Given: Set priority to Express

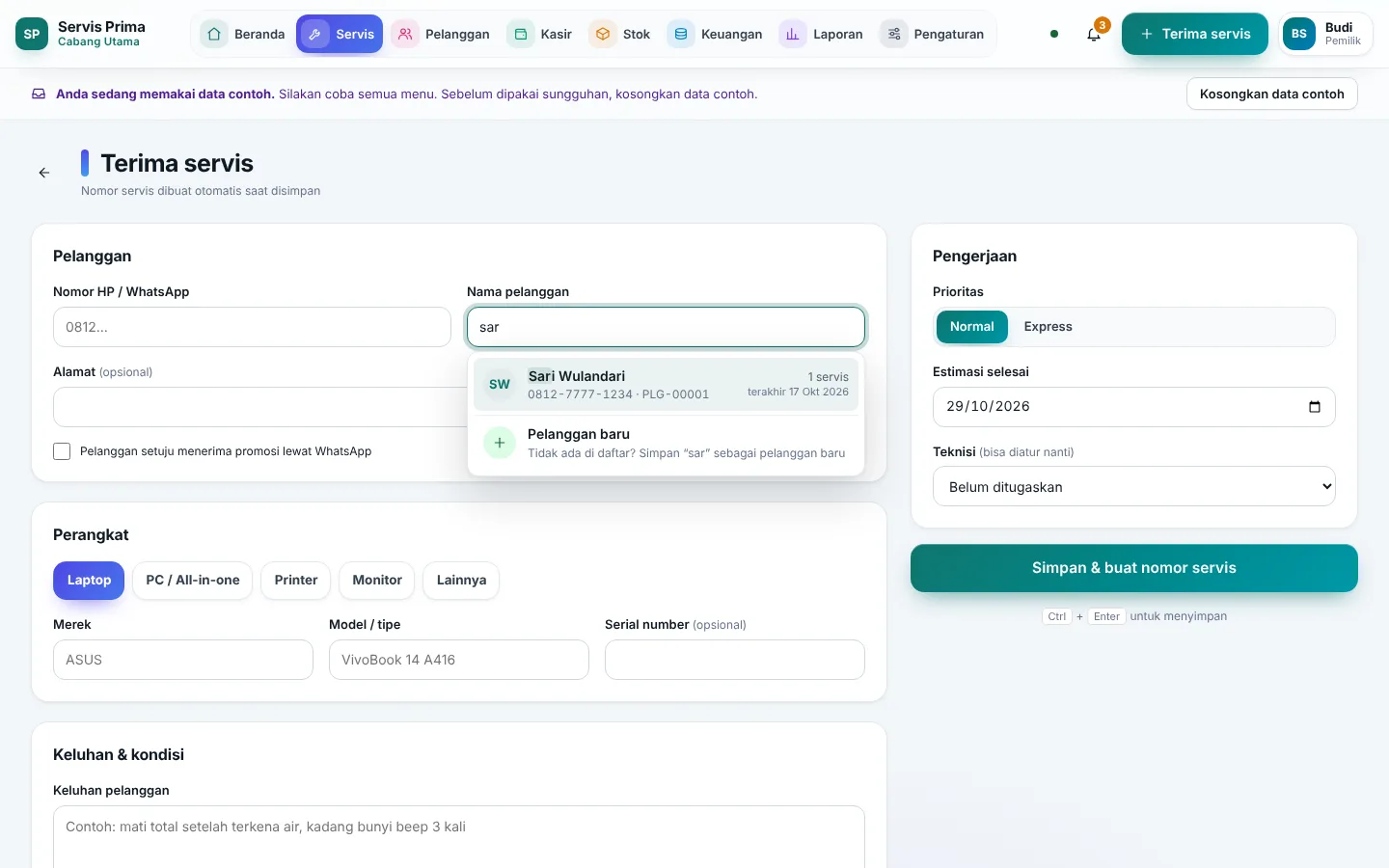Looking at the screenshot, I should pyautogui.click(x=1048, y=327).
